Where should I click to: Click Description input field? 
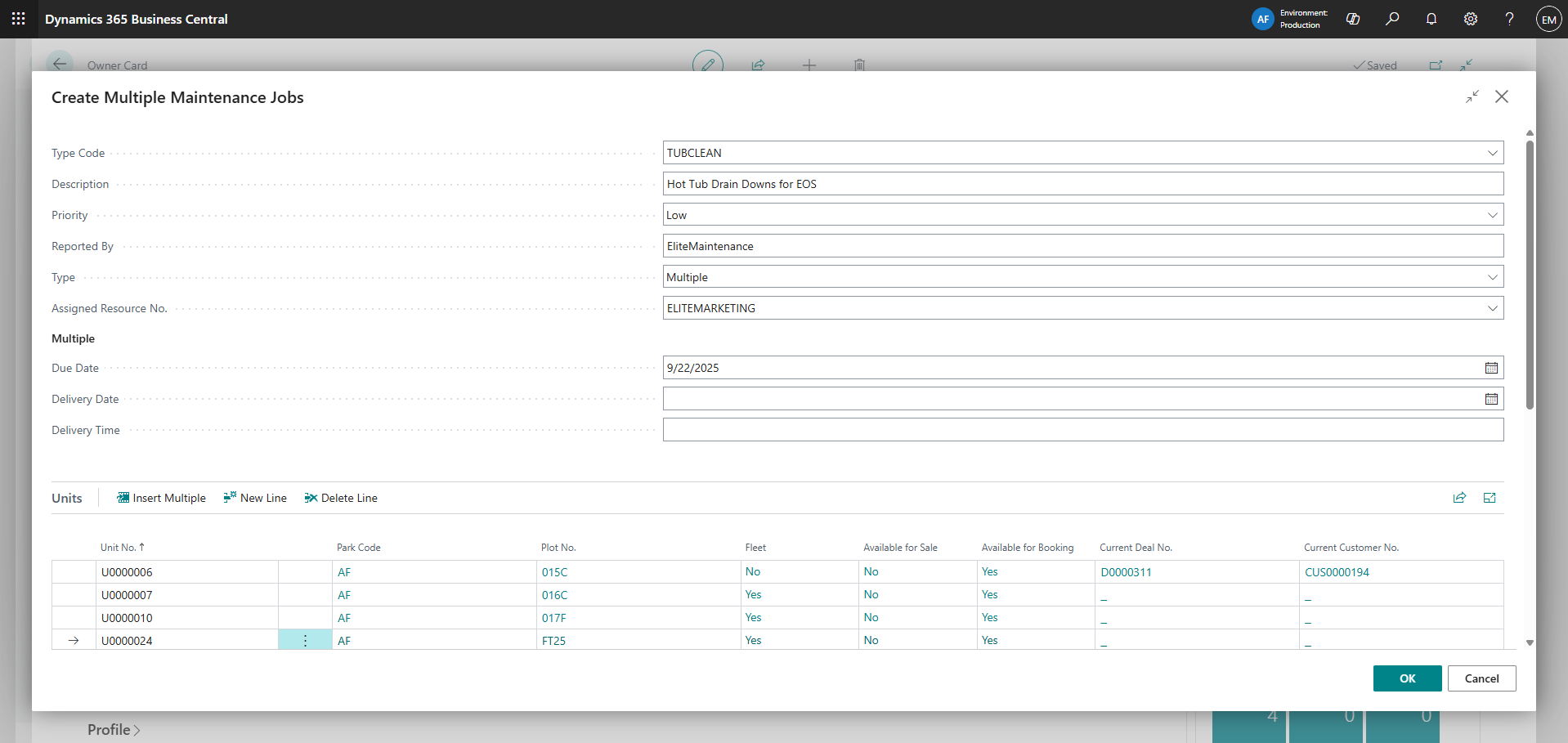[1083, 184]
